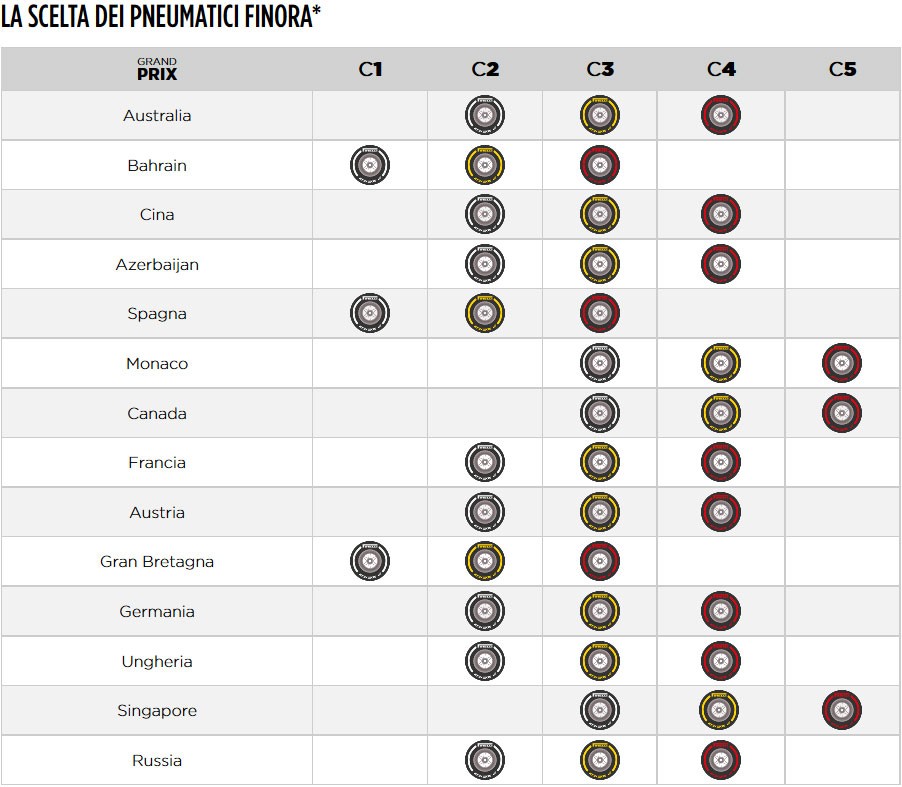Click the yellow C3 tyre for Francia
This screenshot has width=902, height=787.
click(600, 463)
